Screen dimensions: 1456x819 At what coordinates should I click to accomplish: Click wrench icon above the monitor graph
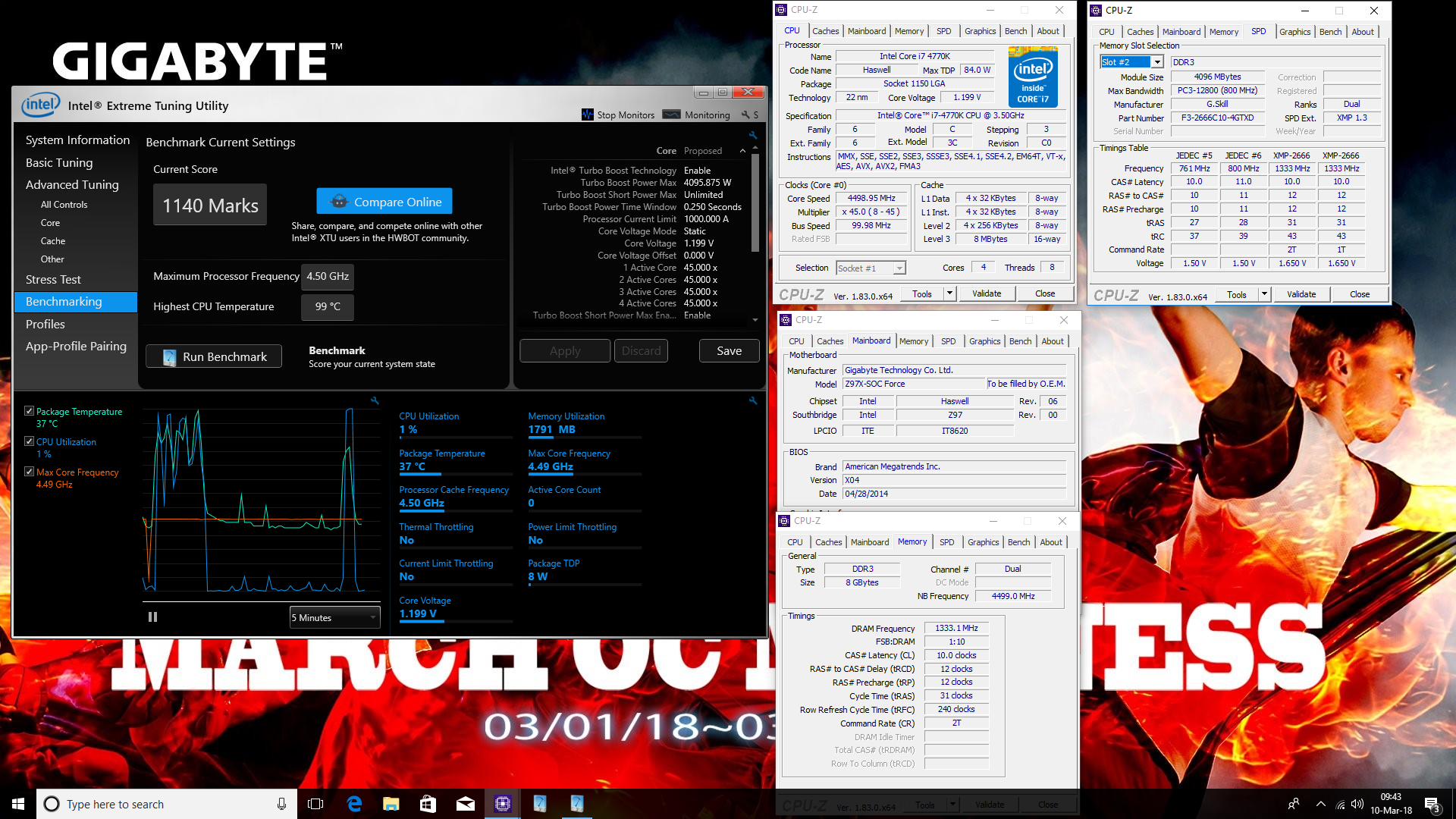[375, 400]
